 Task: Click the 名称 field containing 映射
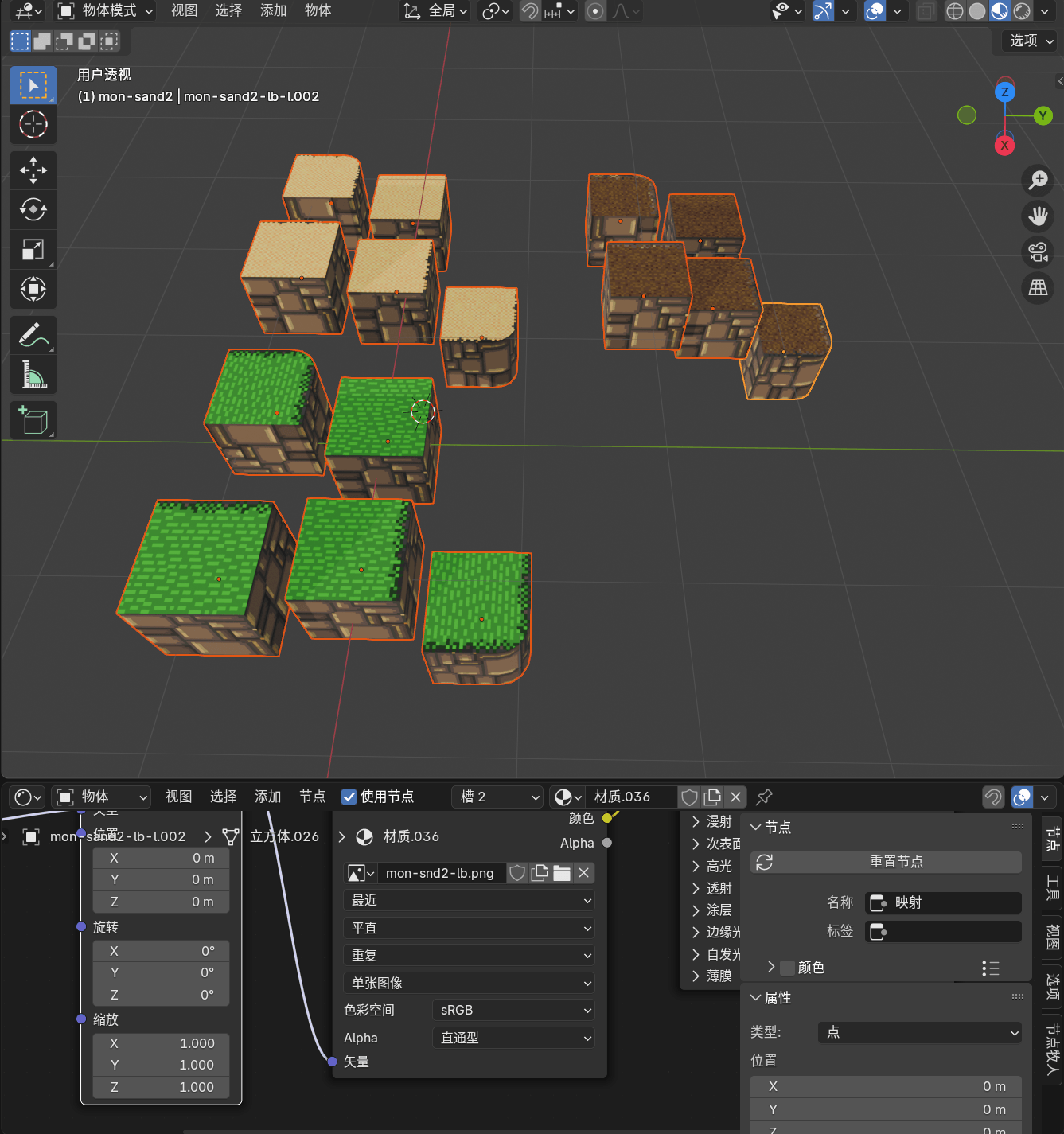coord(943,902)
